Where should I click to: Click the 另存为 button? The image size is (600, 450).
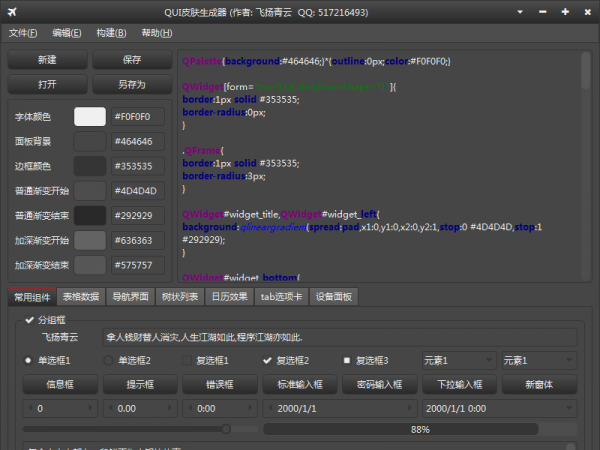coord(132,84)
